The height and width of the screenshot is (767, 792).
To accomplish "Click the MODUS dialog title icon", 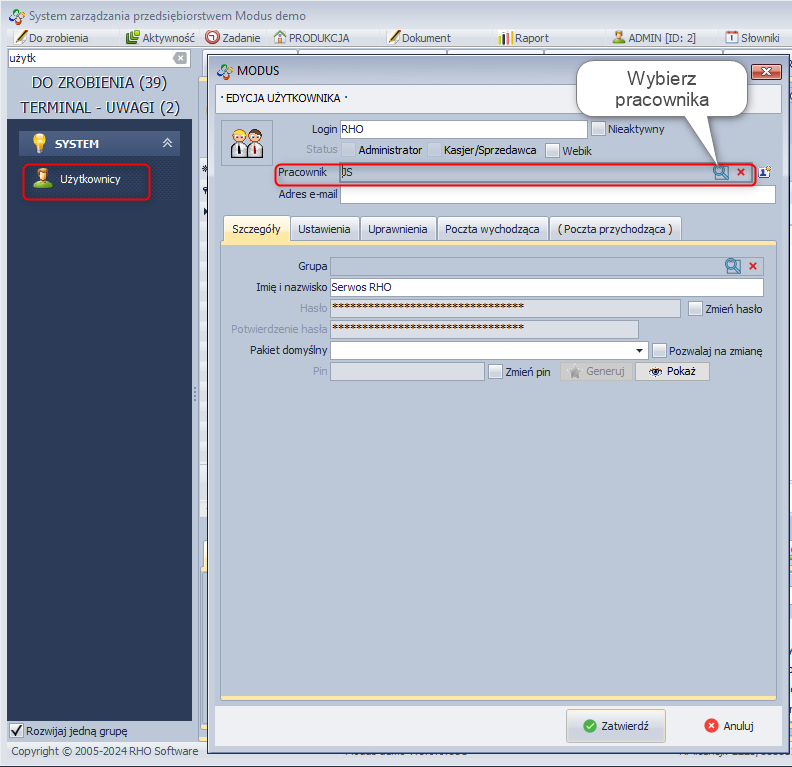I will [225, 71].
